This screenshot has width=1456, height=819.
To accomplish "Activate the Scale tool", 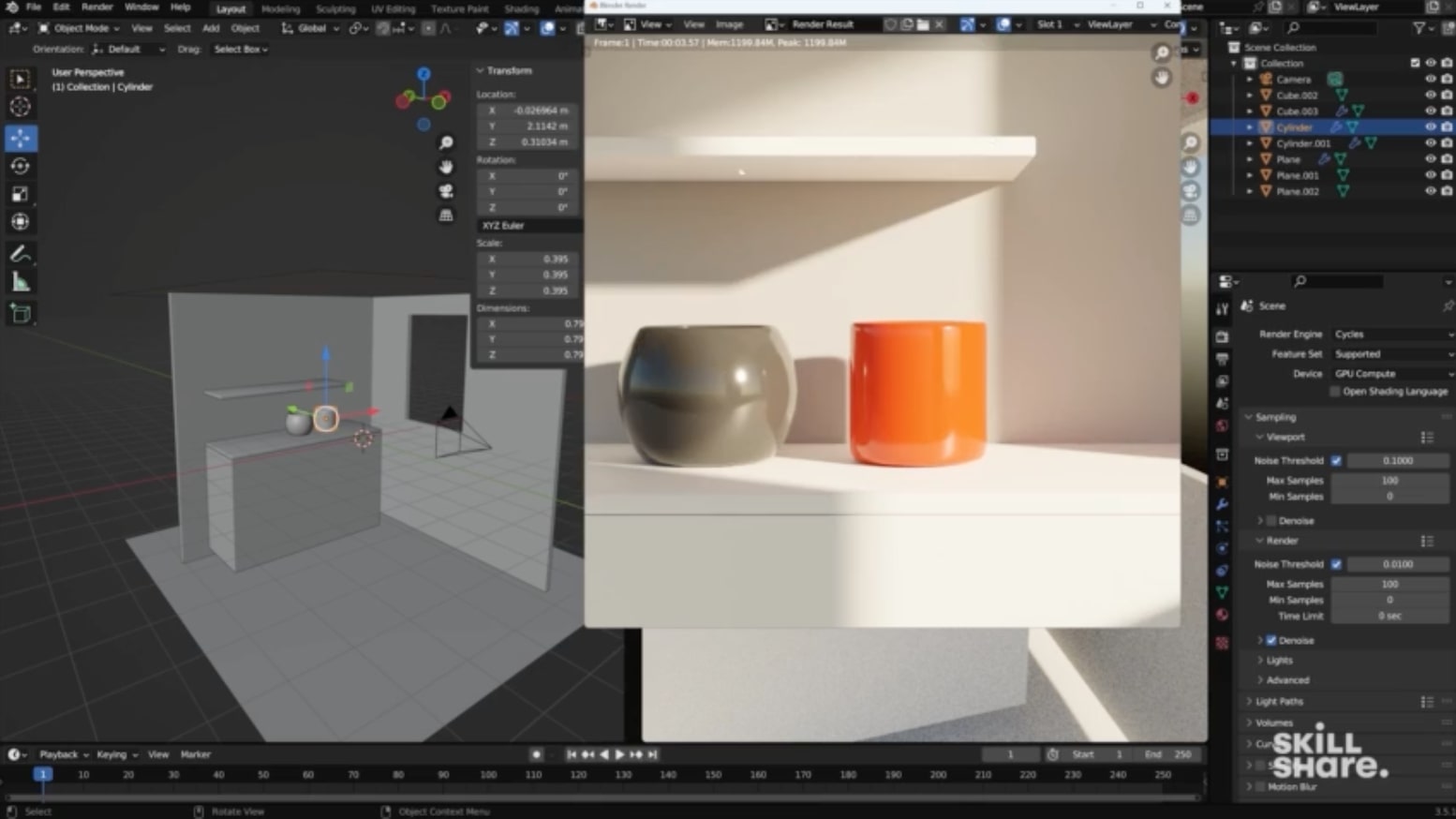I will coord(20,194).
